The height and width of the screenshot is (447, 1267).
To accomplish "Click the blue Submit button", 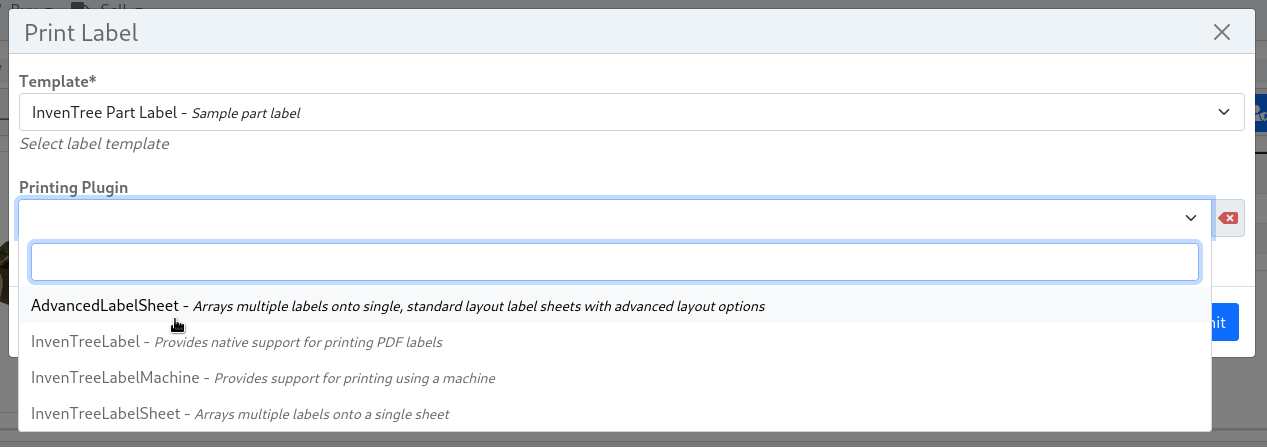I will click(x=1226, y=322).
